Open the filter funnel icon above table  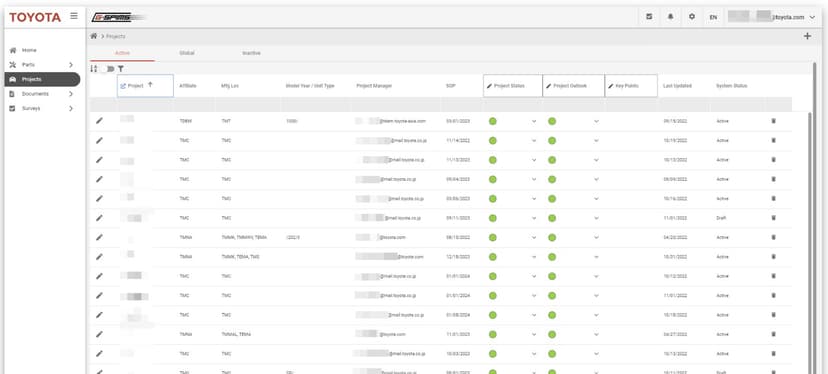tap(121, 69)
